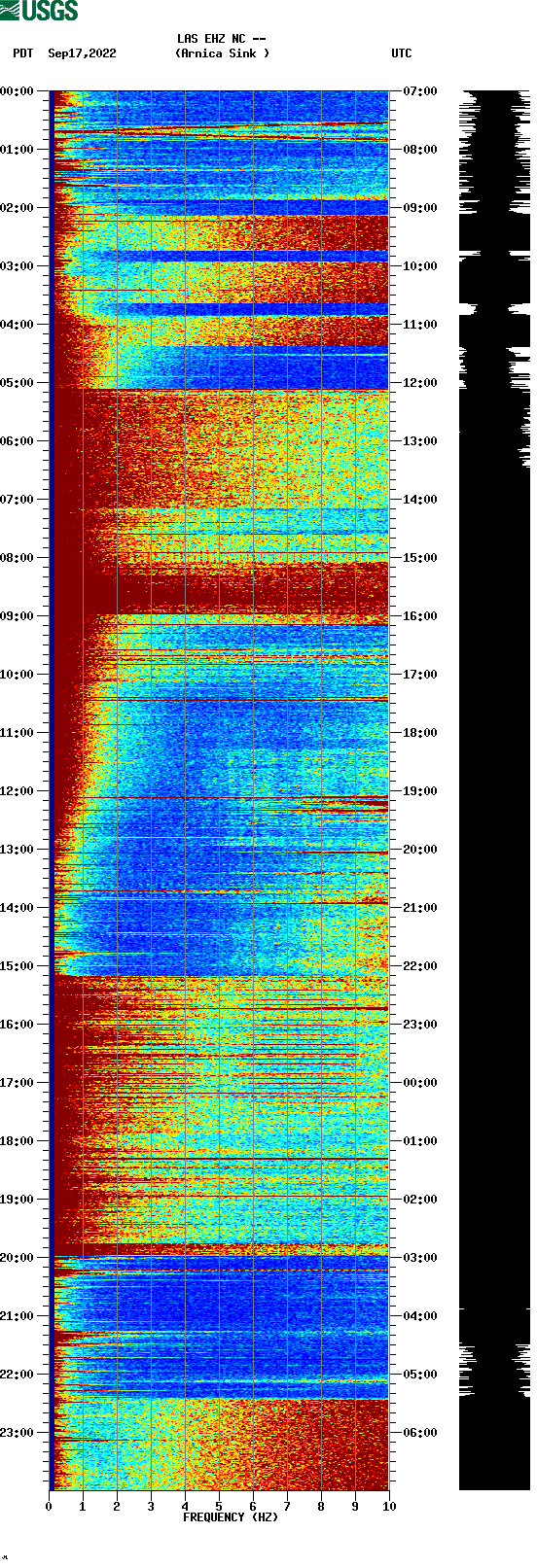Click the 'UTC' timezone label
Viewport: 537px width, 1568px height.
click(402, 53)
